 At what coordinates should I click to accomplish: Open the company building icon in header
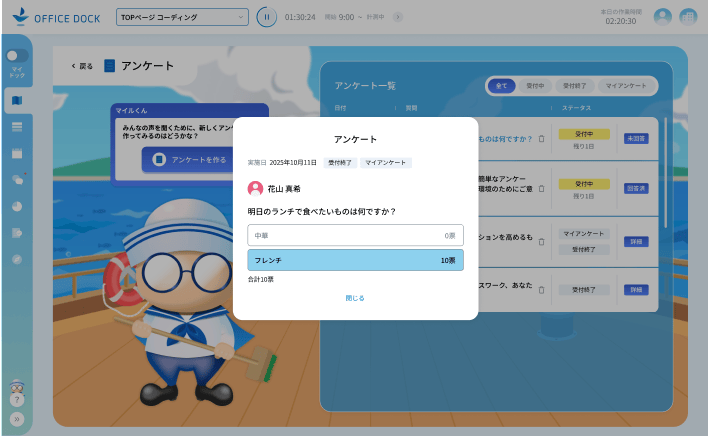tap(688, 17)
